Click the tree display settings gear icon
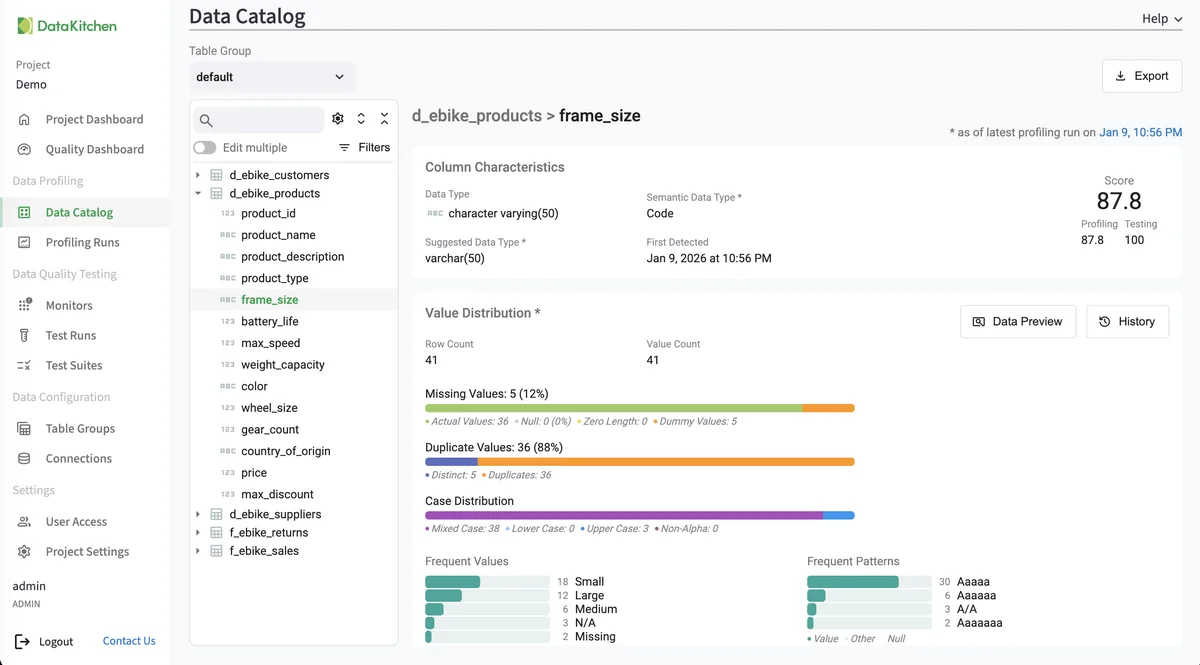Screen dimensions: 1200x665 tap(338, 119)
